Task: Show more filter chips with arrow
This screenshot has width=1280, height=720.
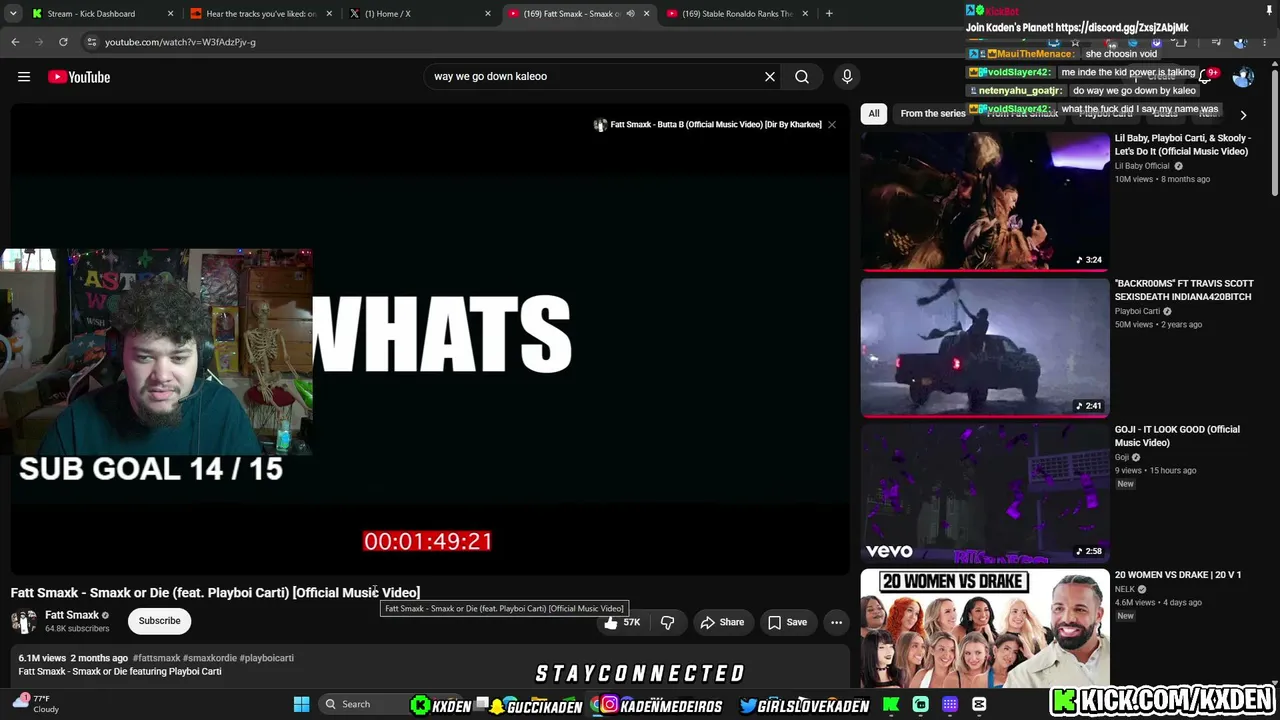Action: tap(1243, 115)
